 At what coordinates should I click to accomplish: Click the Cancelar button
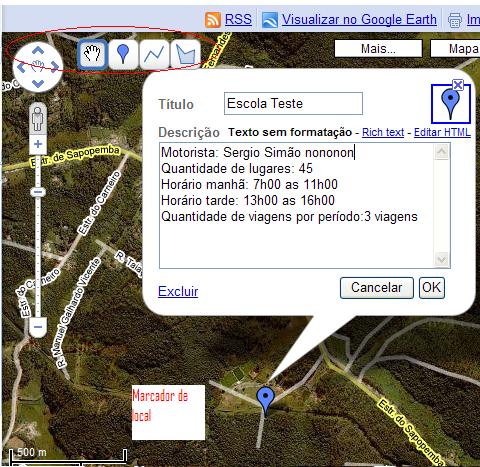377,288
